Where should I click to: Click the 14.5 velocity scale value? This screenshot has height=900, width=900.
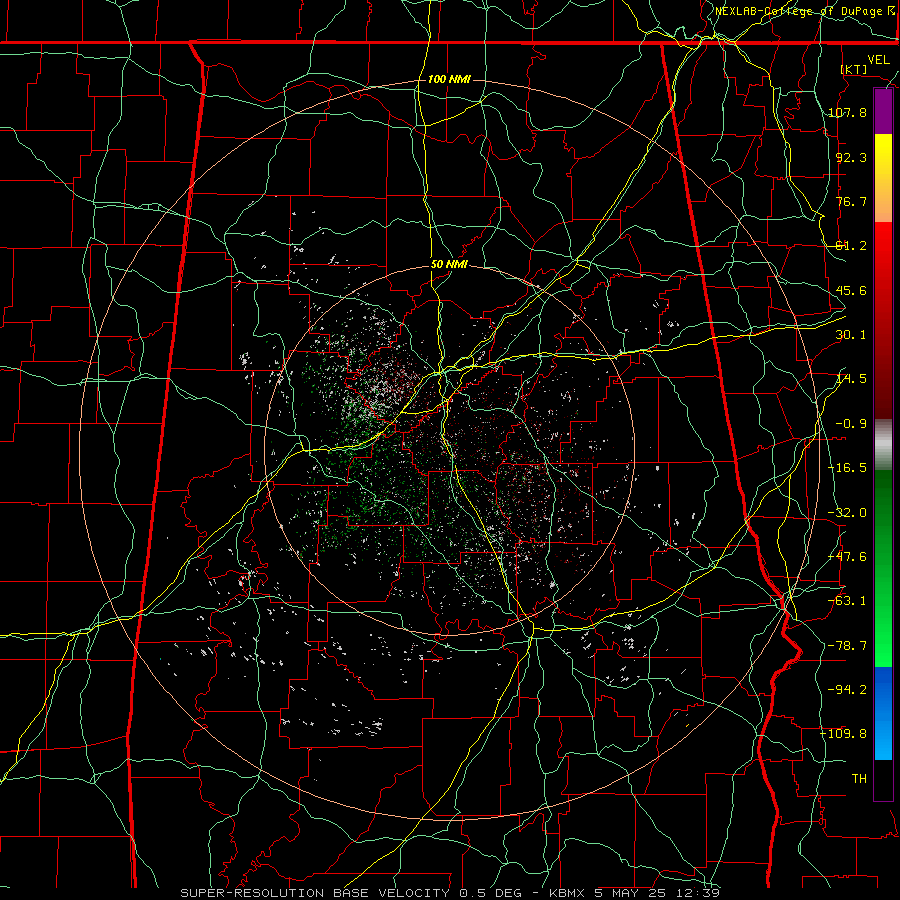click(x=851, y=379)
